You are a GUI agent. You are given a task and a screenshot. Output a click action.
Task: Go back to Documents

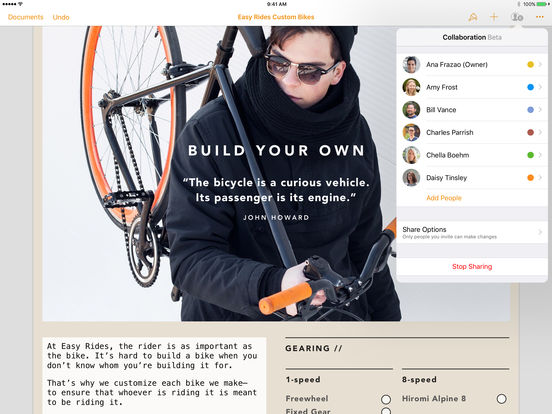click(25, 17)
